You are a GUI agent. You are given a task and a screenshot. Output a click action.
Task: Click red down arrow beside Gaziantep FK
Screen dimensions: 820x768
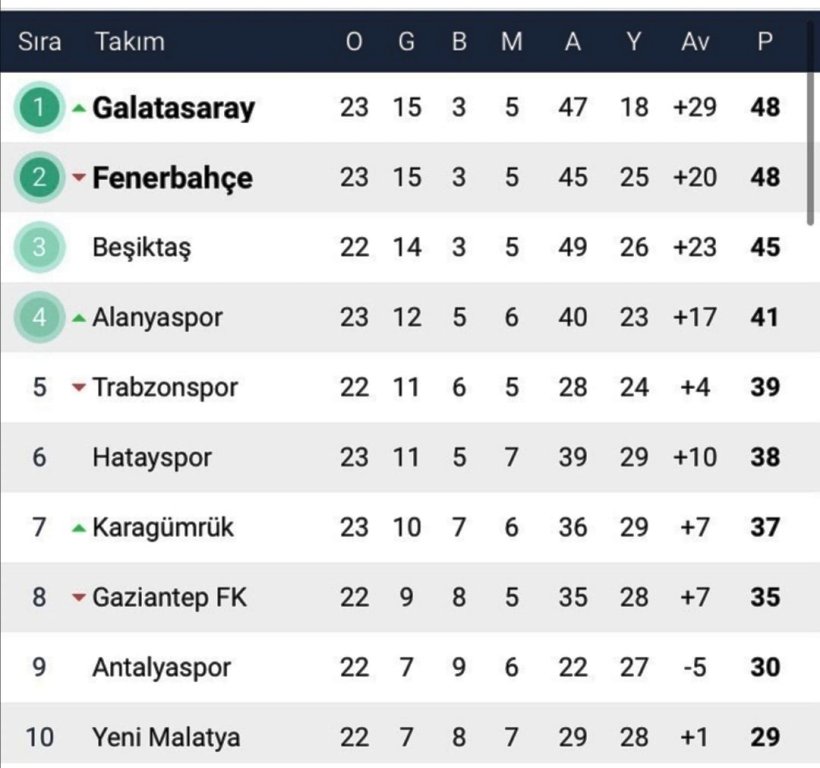coord(78,597)
